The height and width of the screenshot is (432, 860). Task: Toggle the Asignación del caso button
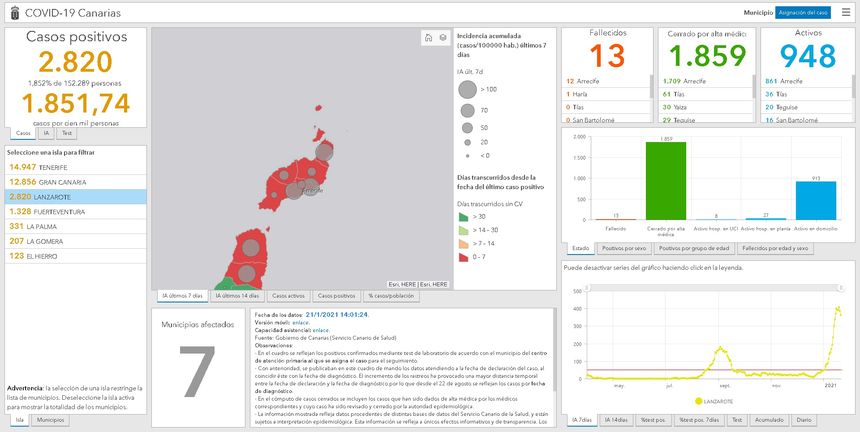pos(803,13)
